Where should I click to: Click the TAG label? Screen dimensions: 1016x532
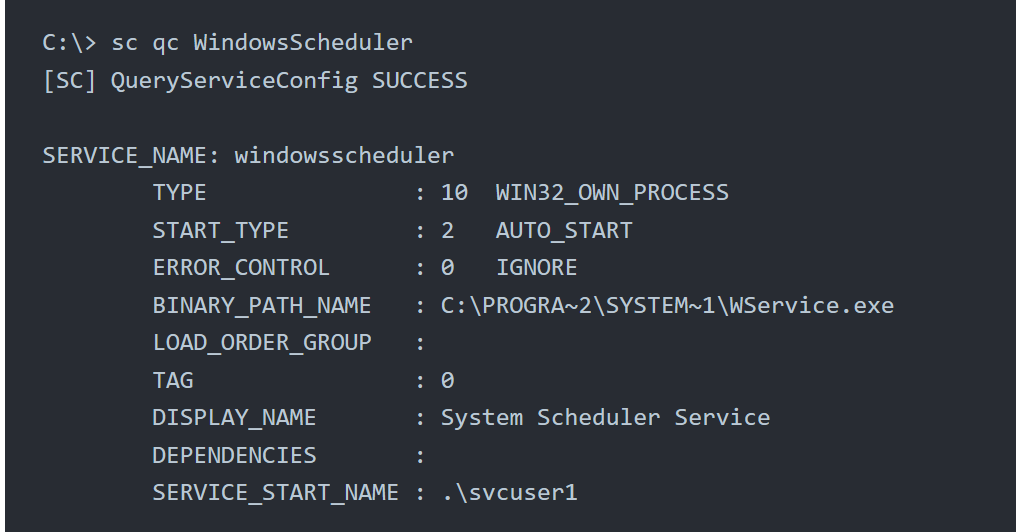click(173, 380)
